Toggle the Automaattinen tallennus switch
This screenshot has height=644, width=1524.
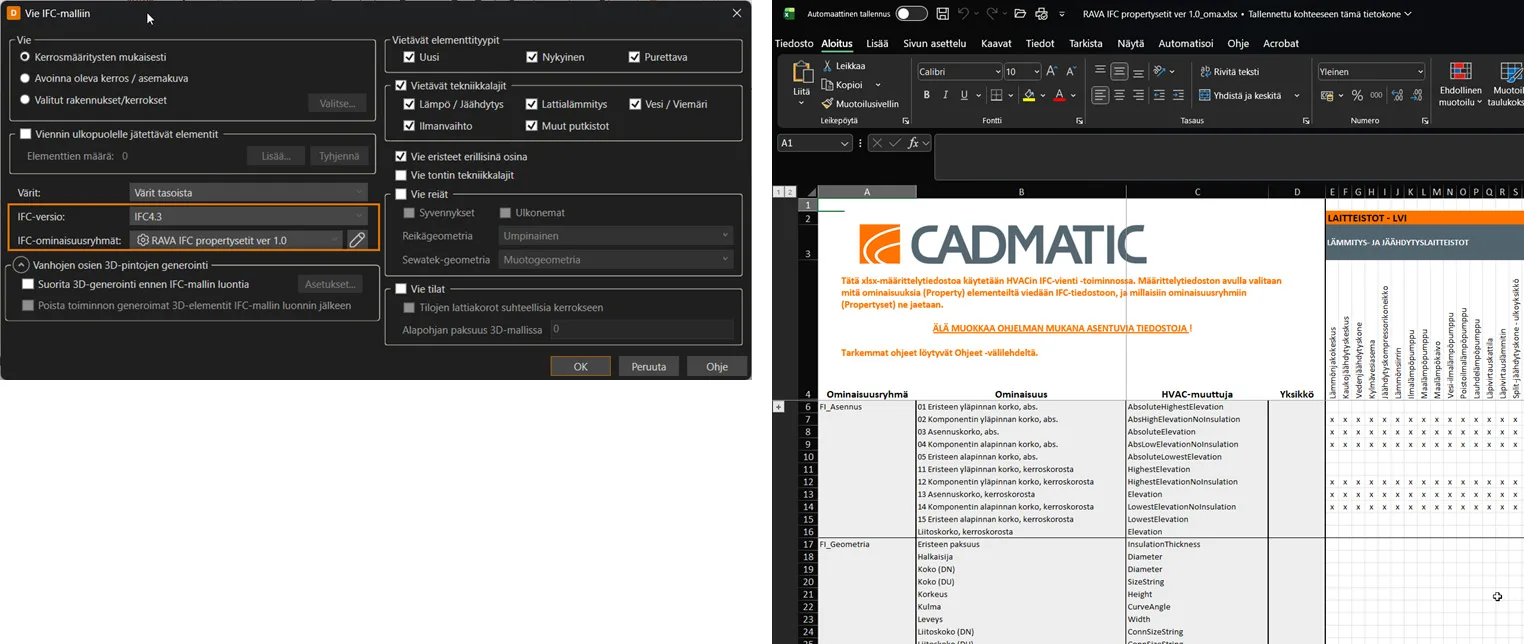[911, 14]
